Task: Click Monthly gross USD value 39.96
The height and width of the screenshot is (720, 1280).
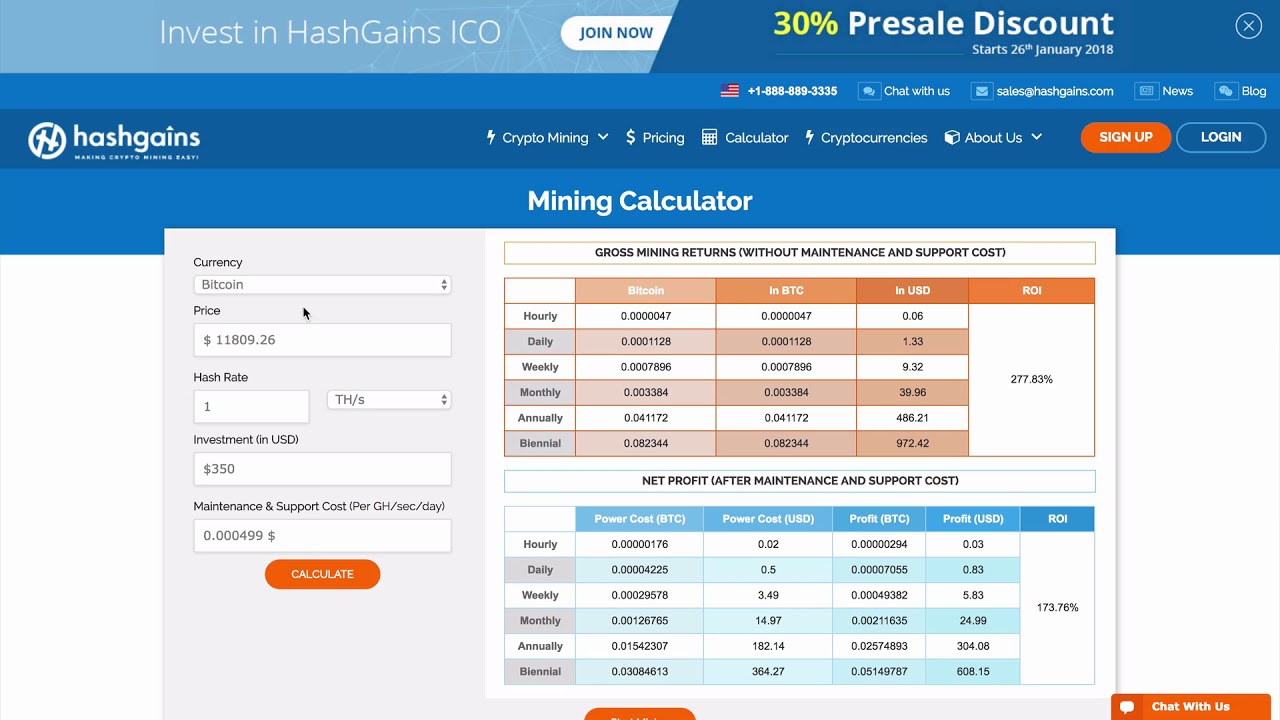Action: coord(912,393)
